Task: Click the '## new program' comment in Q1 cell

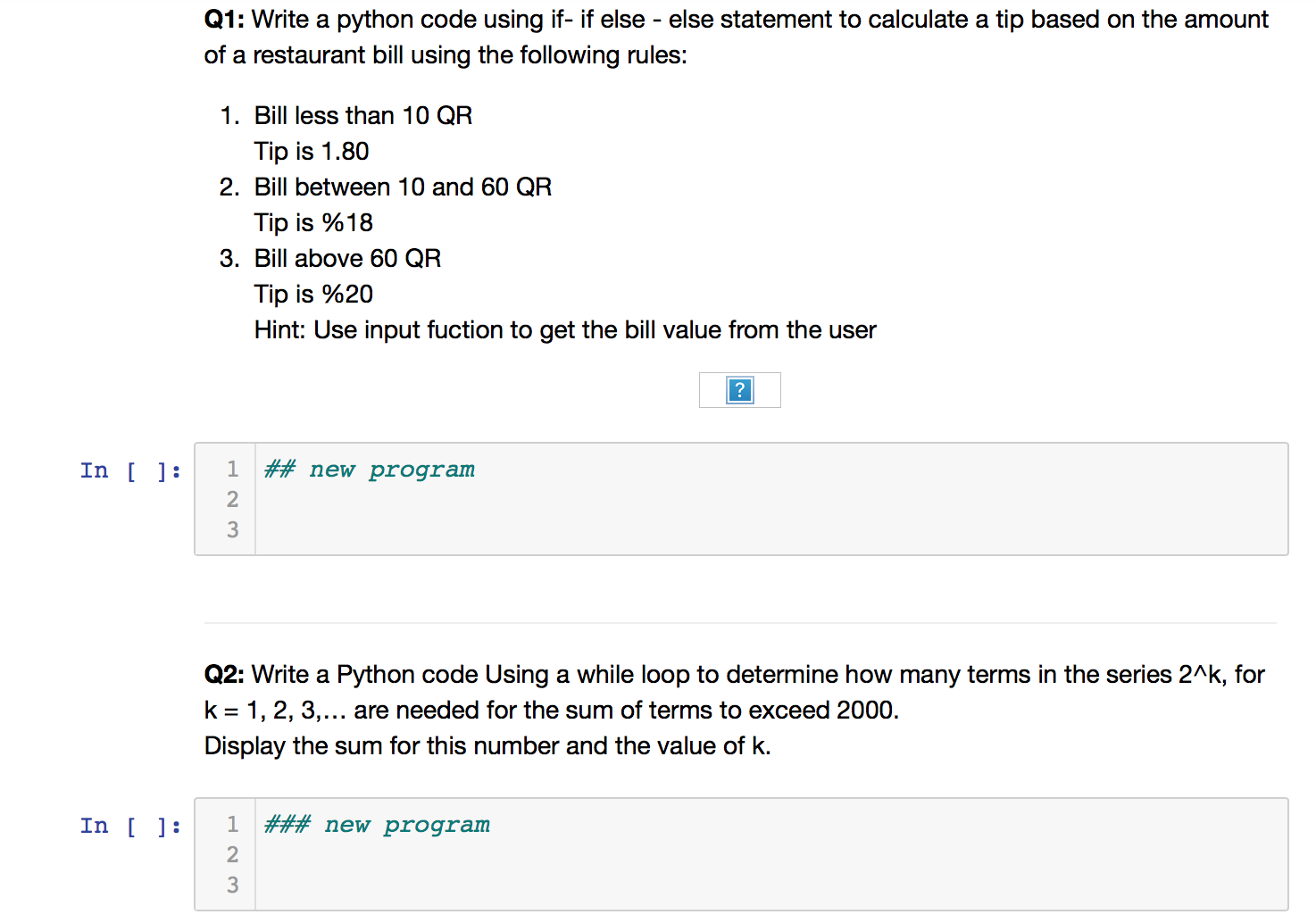Action: pos(369,469)
